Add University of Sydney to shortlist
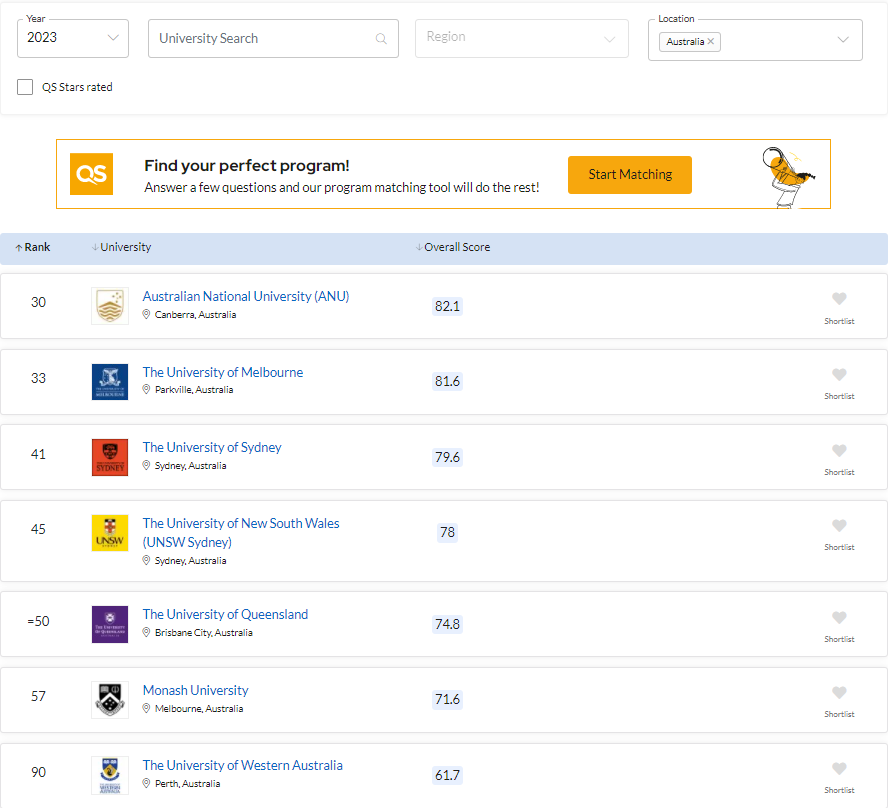 pos(839,451)
